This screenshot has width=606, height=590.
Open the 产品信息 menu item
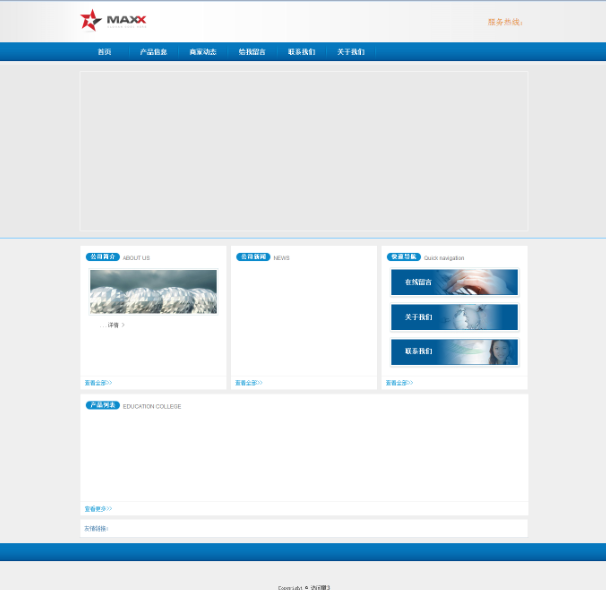tap(153, 52)
